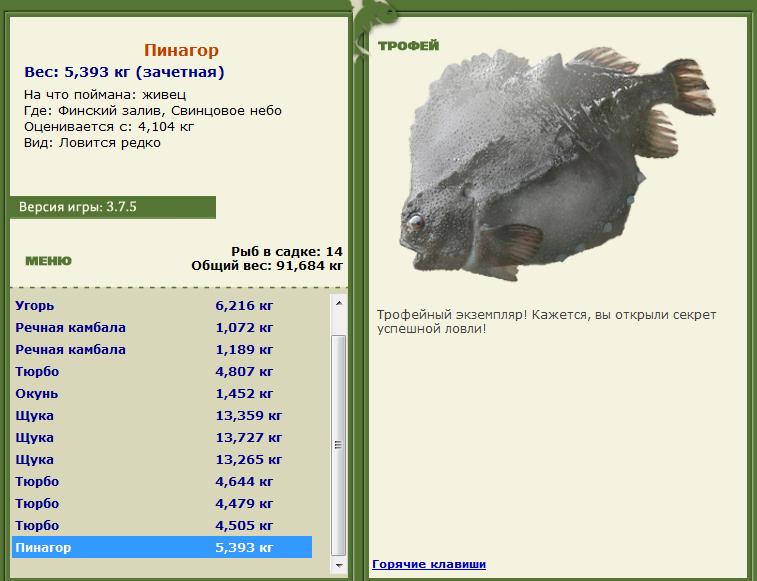
Task: Select Щука 13,265 кг entry
Action: click(x=162, y=459)
